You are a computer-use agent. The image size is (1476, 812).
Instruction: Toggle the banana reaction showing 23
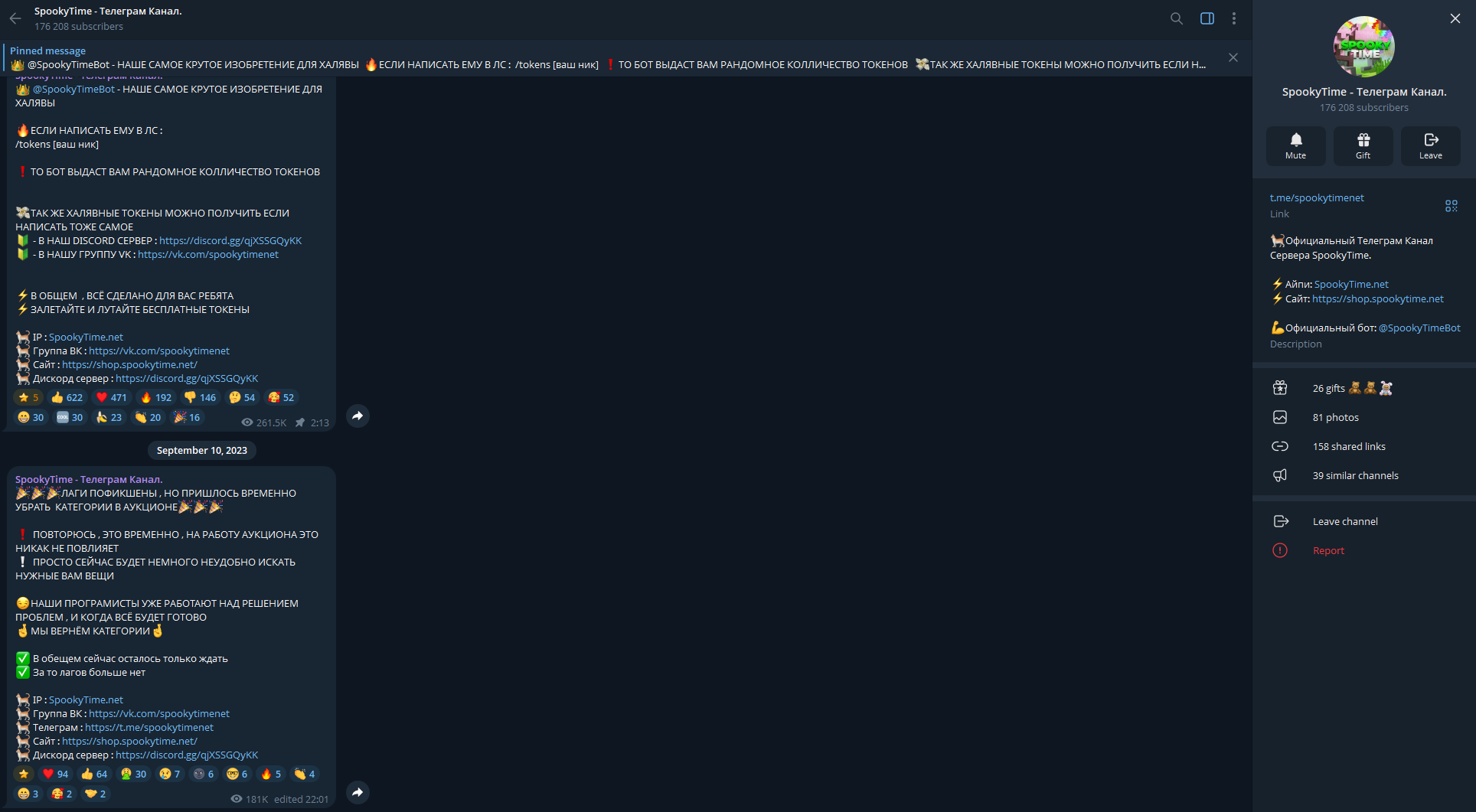109,417
